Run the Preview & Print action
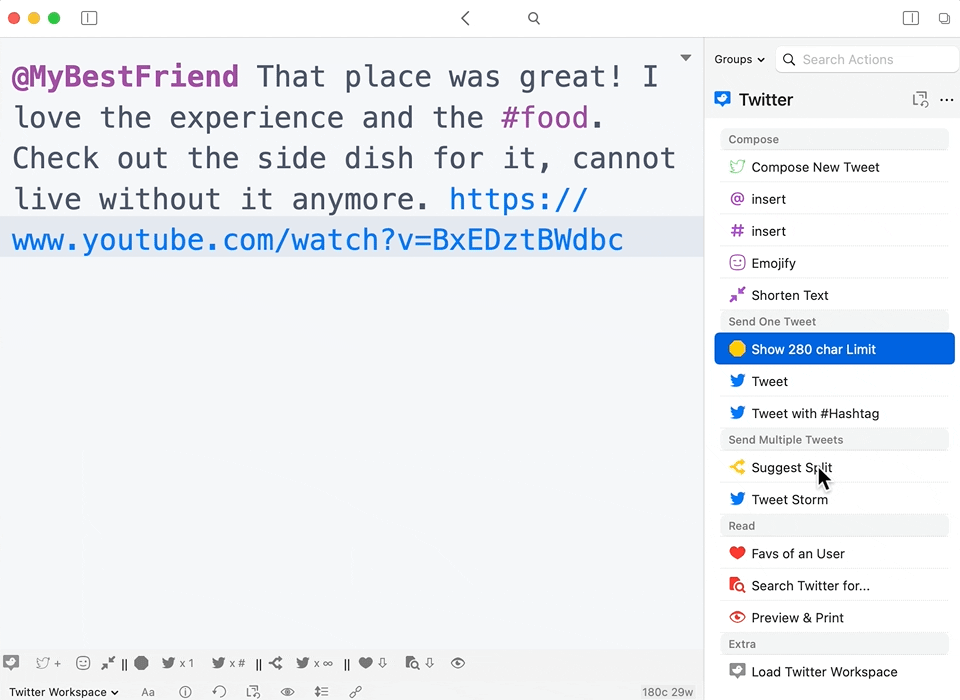This screenshot has width=960, height=700. [834, 617]
